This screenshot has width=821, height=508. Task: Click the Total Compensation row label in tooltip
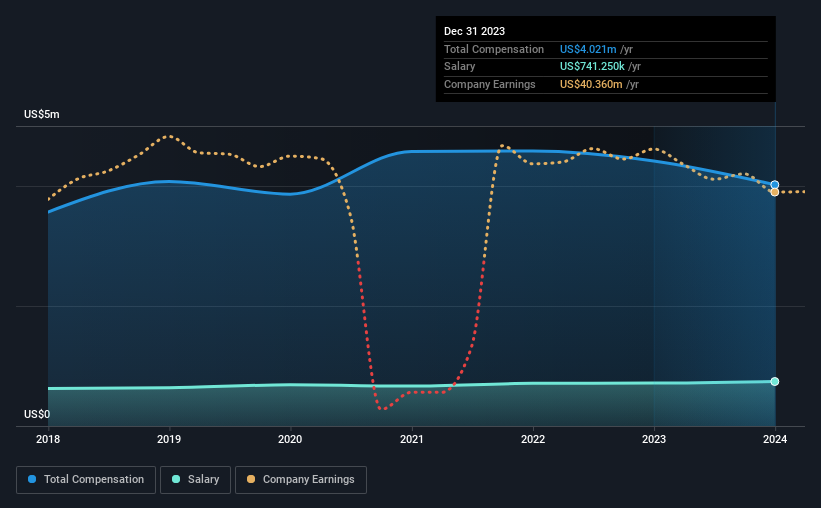[494, 49]
